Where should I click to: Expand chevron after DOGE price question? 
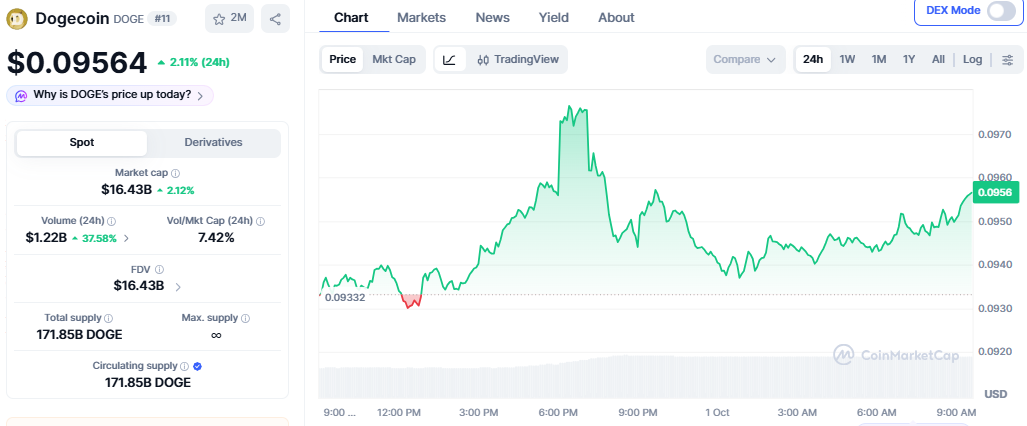pyautogui.click(x=200, y=96)
